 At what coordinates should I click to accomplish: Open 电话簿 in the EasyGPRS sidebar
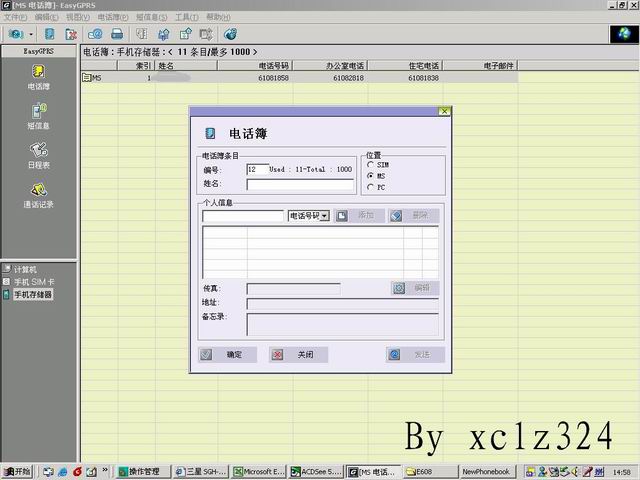38,77
